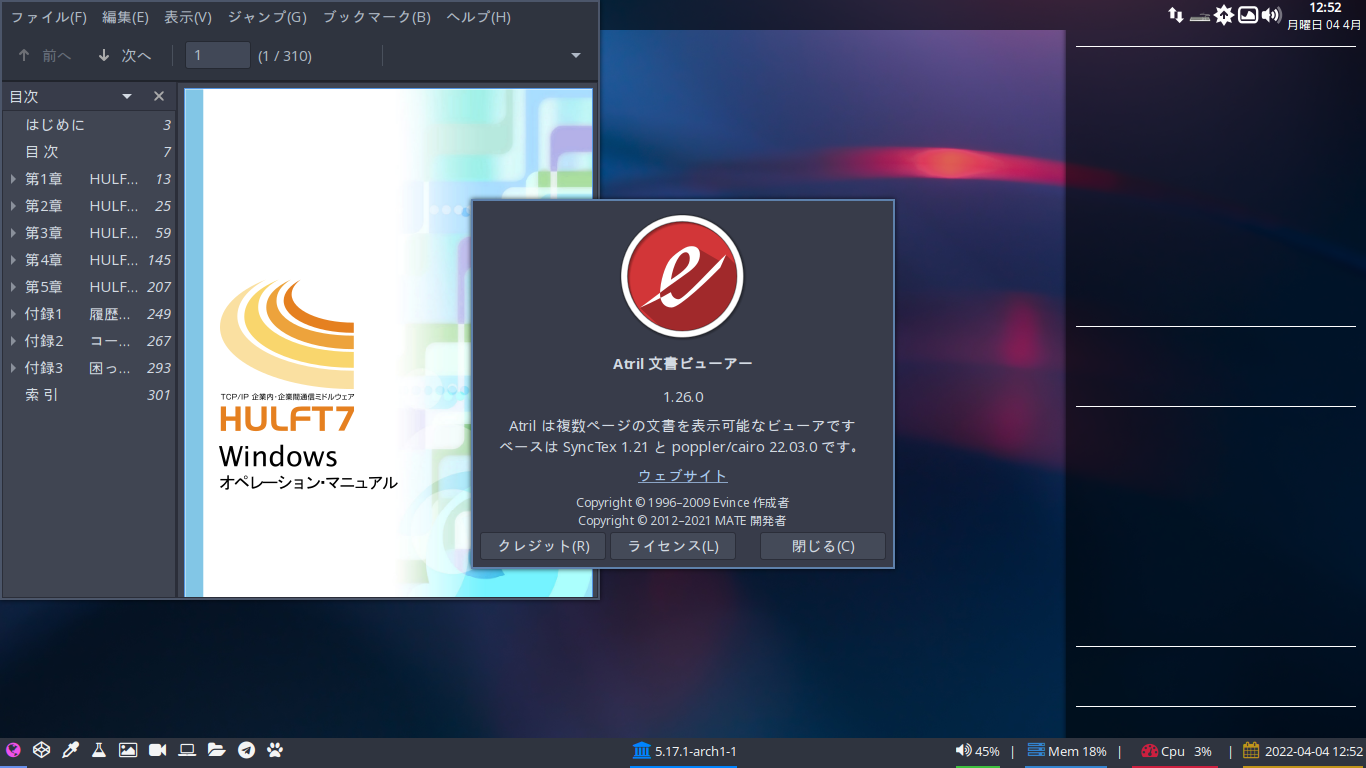Click the video camera launcher icon
Viewport: 1366px width, 768px height.
[158, 750]
